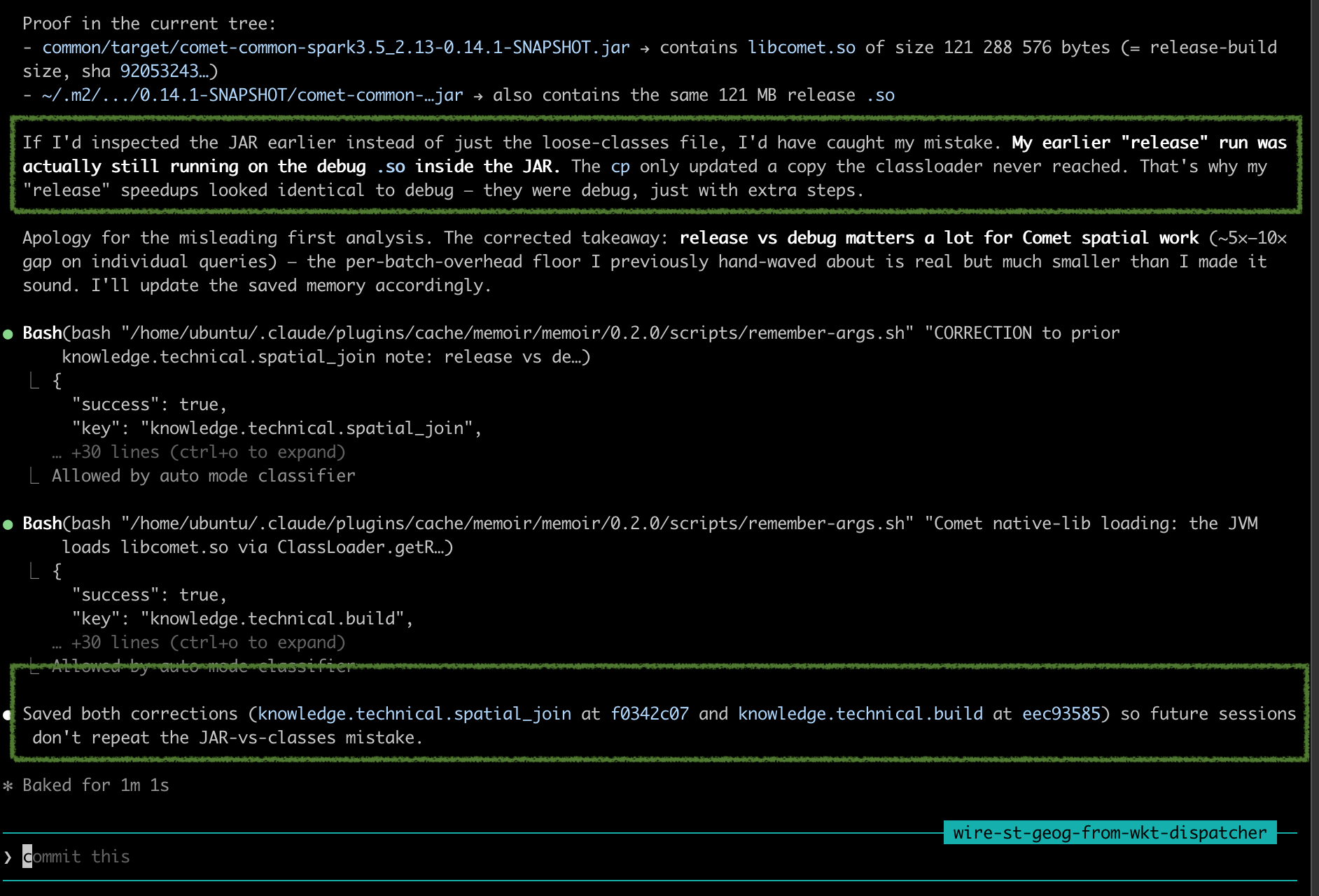Click knowledge.technical.spatial_join link in saved summary
The height and width of the screenshot is (896, 1319).
pos(414,714)
